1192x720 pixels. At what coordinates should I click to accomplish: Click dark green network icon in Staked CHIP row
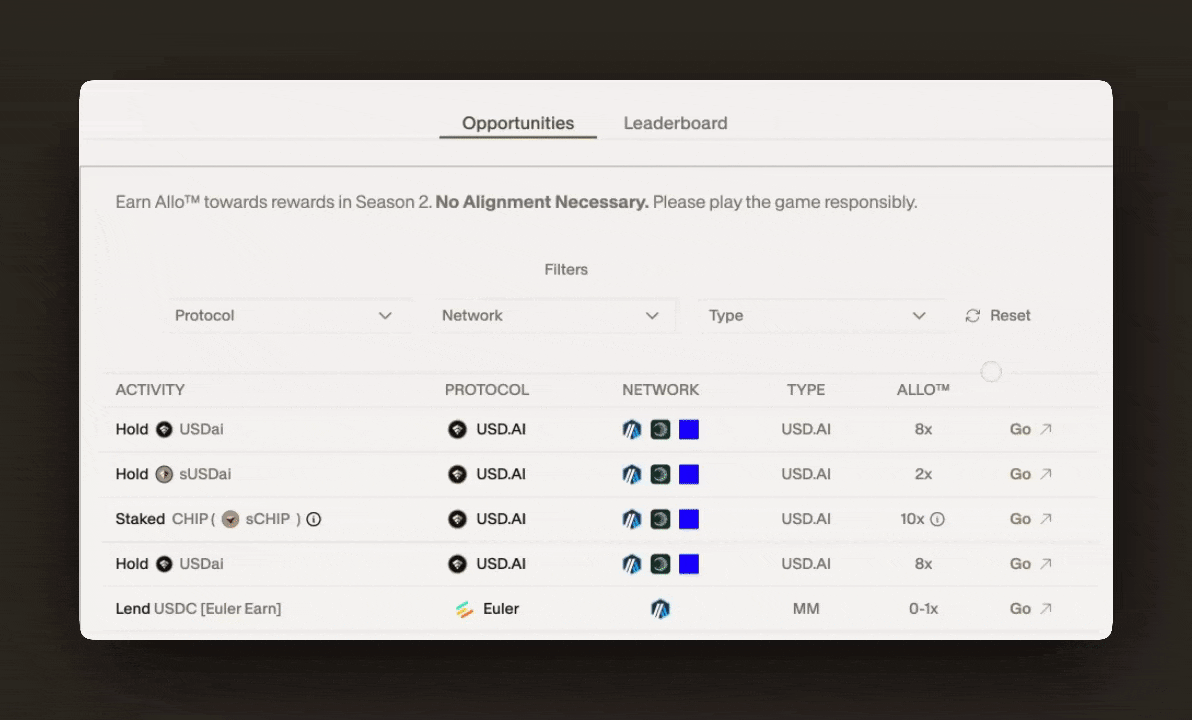coord(661,519)
